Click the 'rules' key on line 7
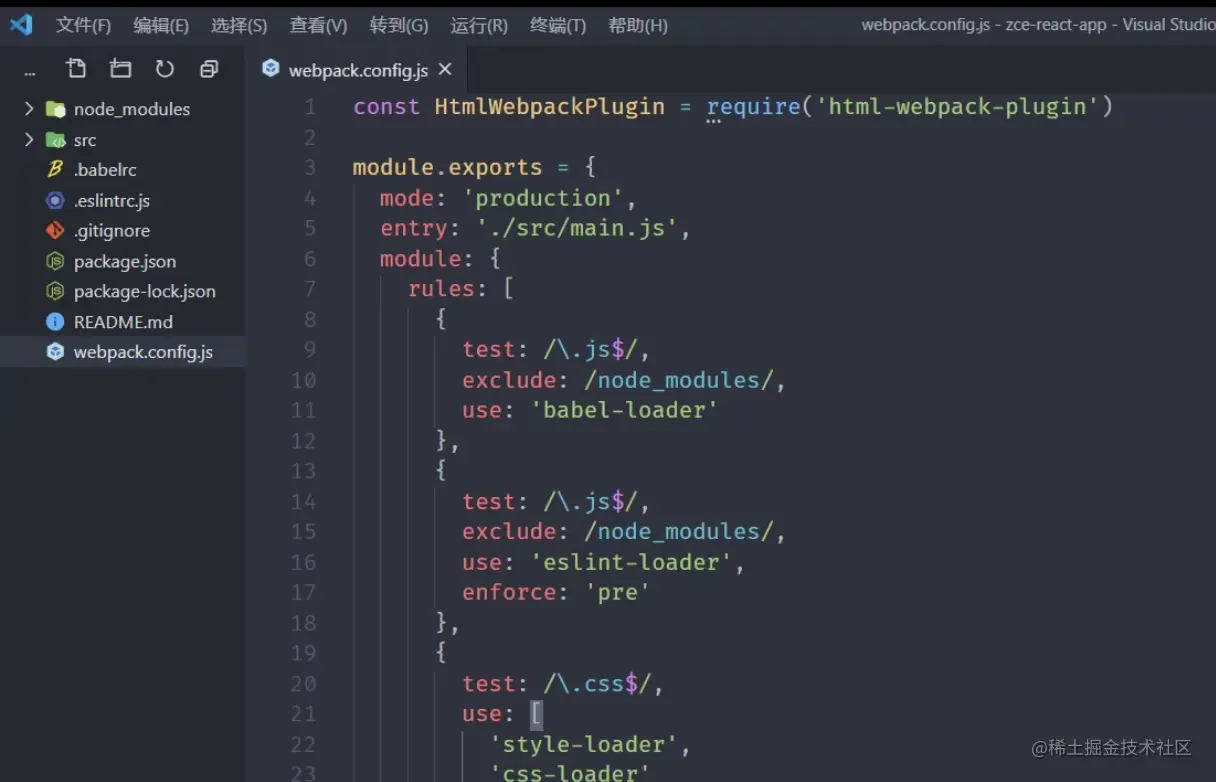The height and width of the screenshot is (782, 1216). pyautogui.click(x=441, y=289)
